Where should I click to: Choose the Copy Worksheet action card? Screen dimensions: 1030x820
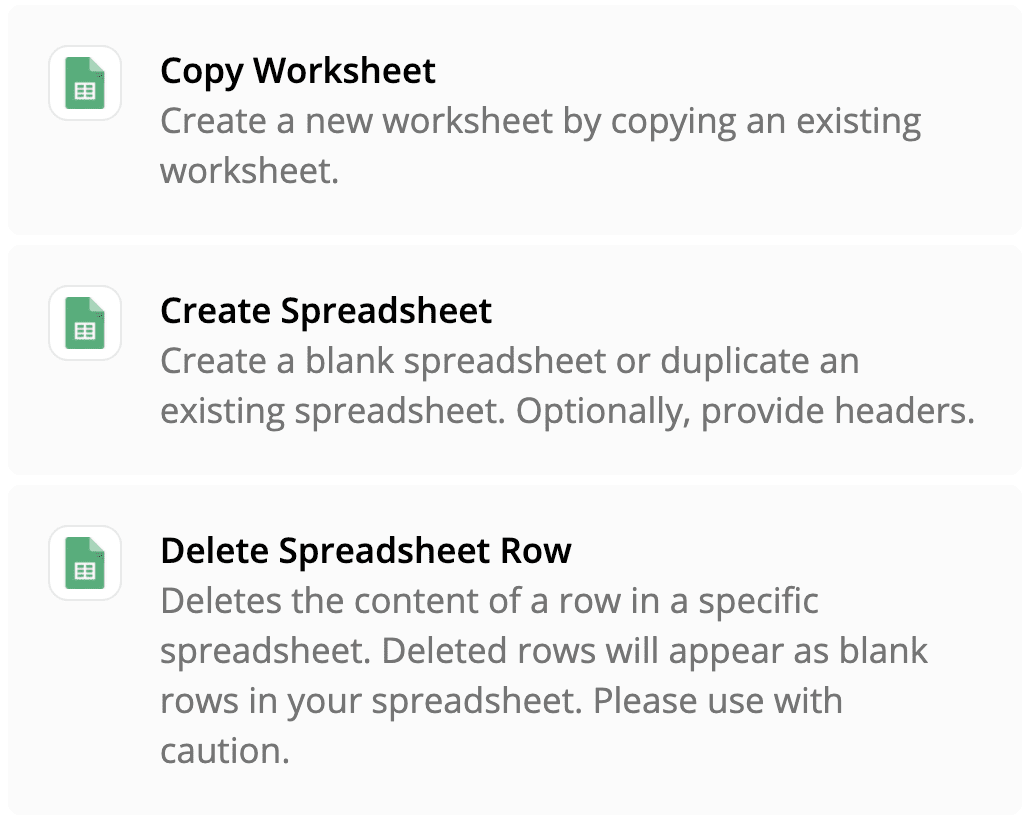click(515, 120)
